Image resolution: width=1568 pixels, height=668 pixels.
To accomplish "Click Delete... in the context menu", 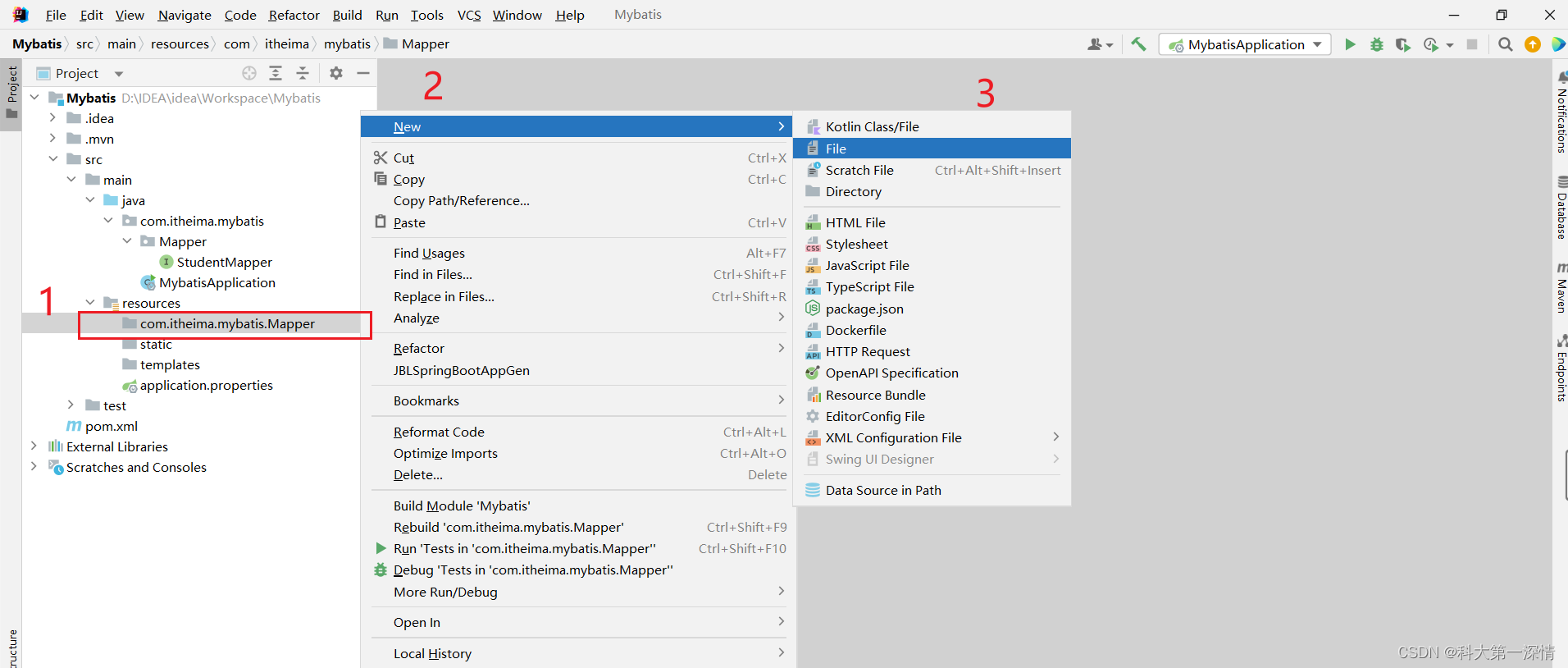I will tap(577, 474).
